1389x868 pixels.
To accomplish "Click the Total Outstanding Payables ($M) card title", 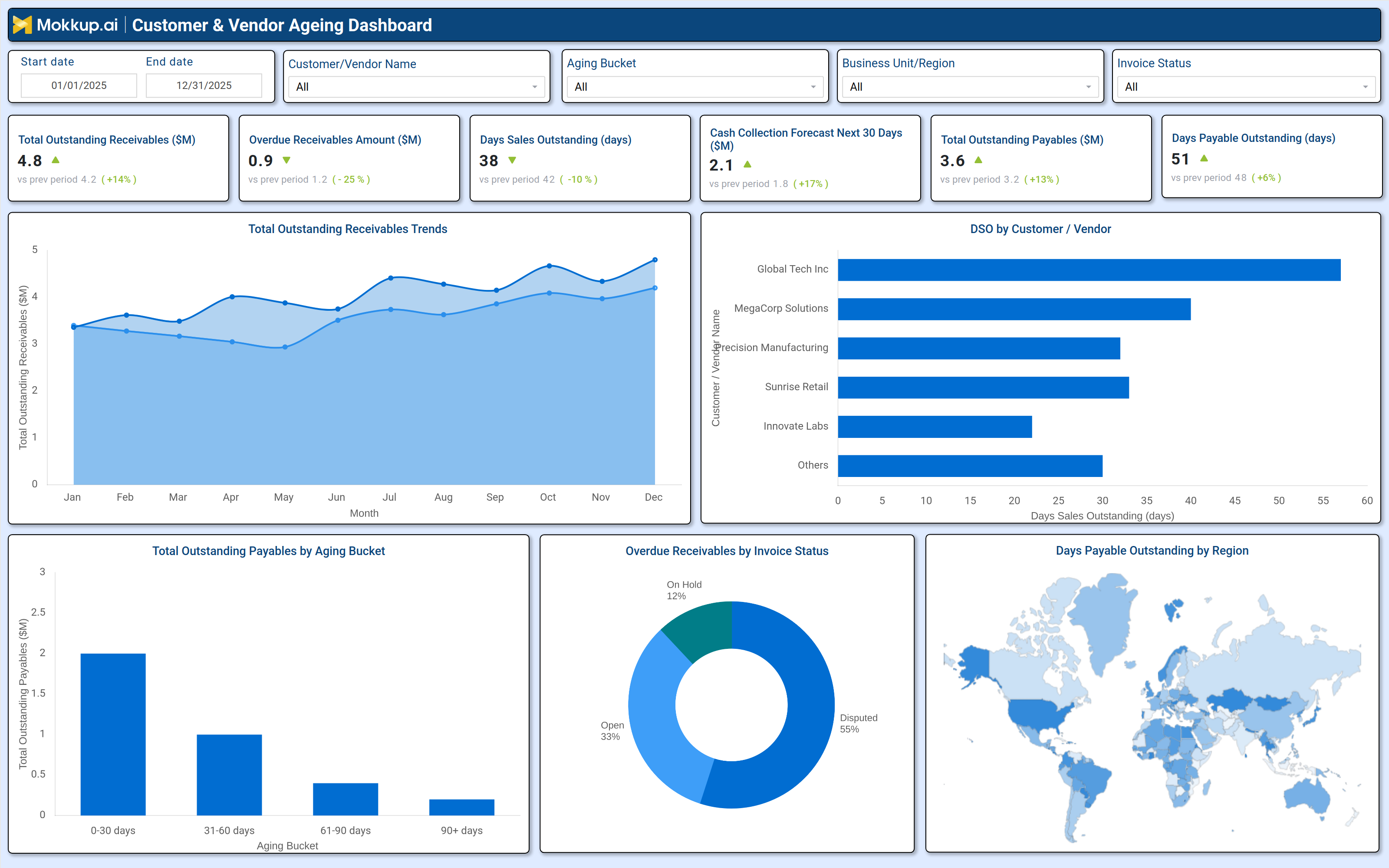I will [1022, 139].
